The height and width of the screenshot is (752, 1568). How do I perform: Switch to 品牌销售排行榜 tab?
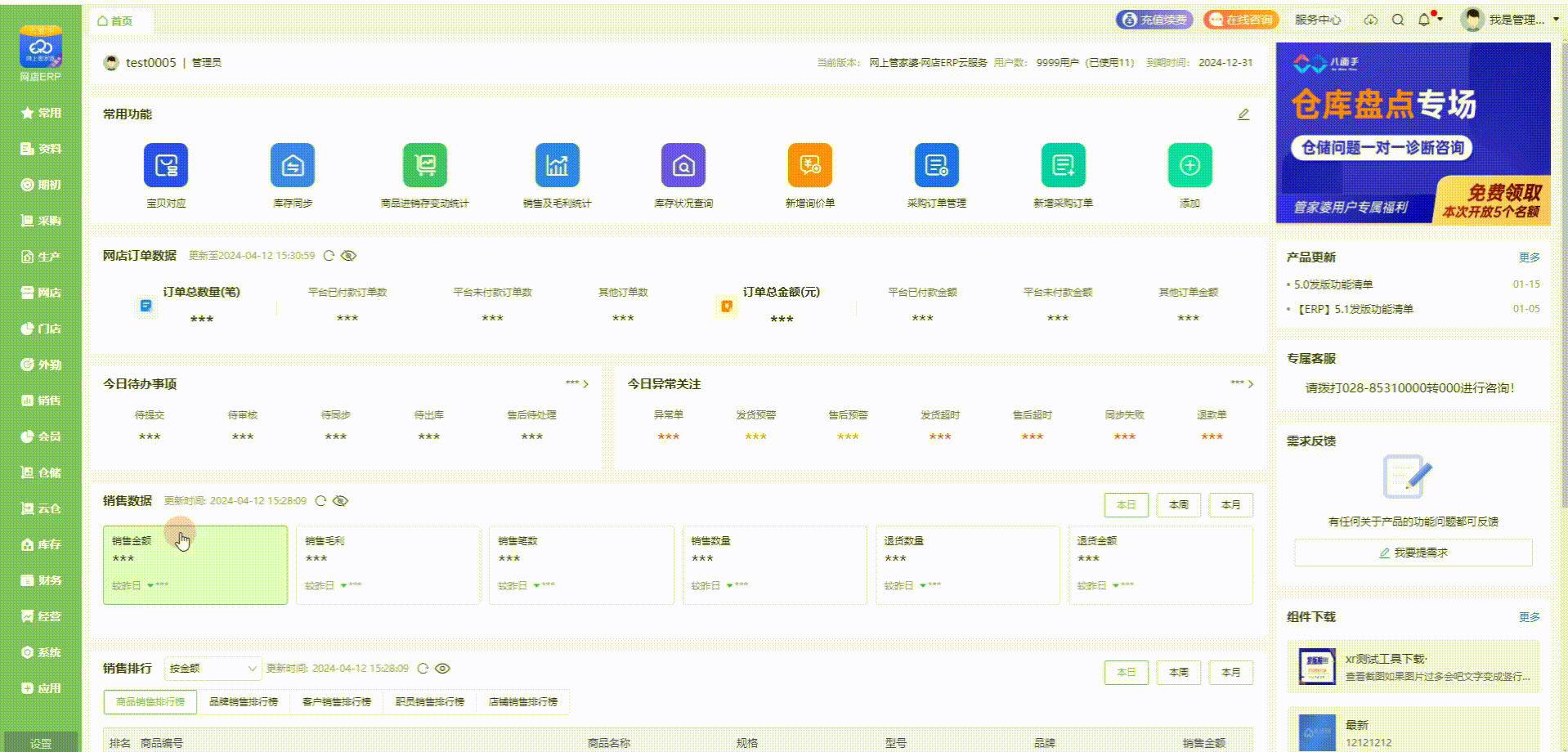coord(244,702)
